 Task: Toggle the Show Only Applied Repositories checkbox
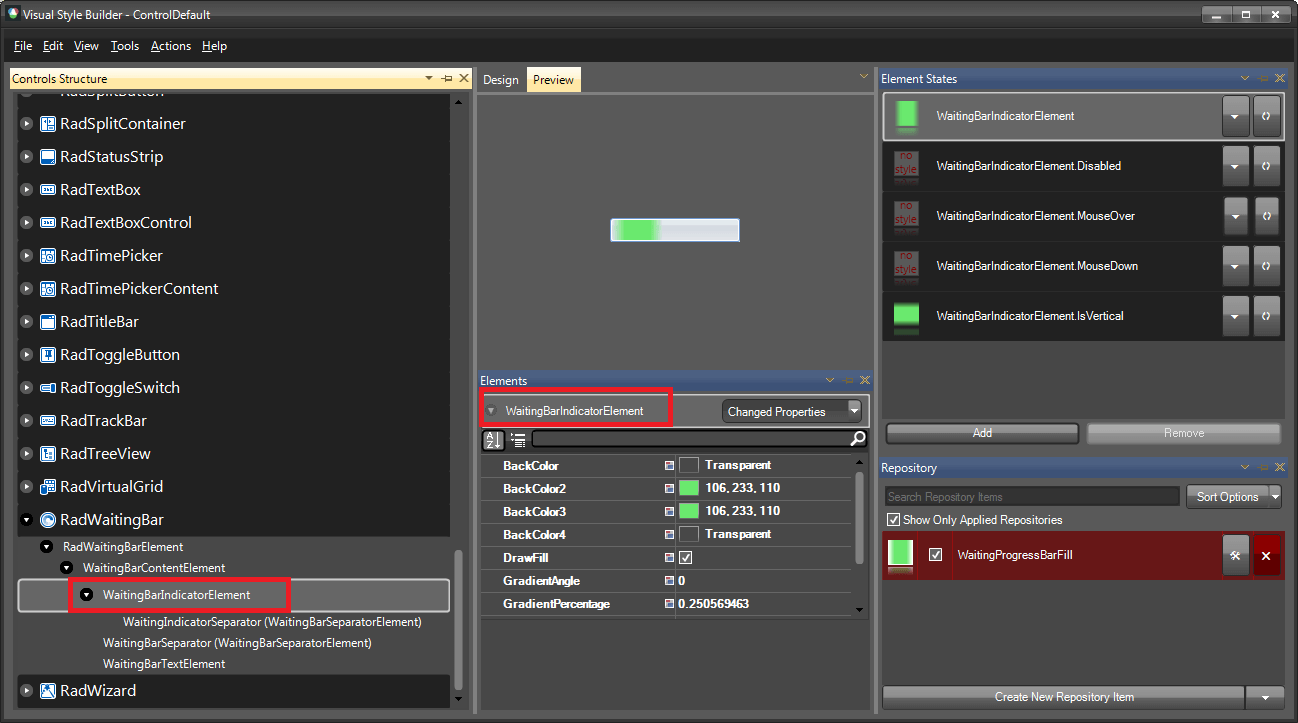(x=893, y=520)
